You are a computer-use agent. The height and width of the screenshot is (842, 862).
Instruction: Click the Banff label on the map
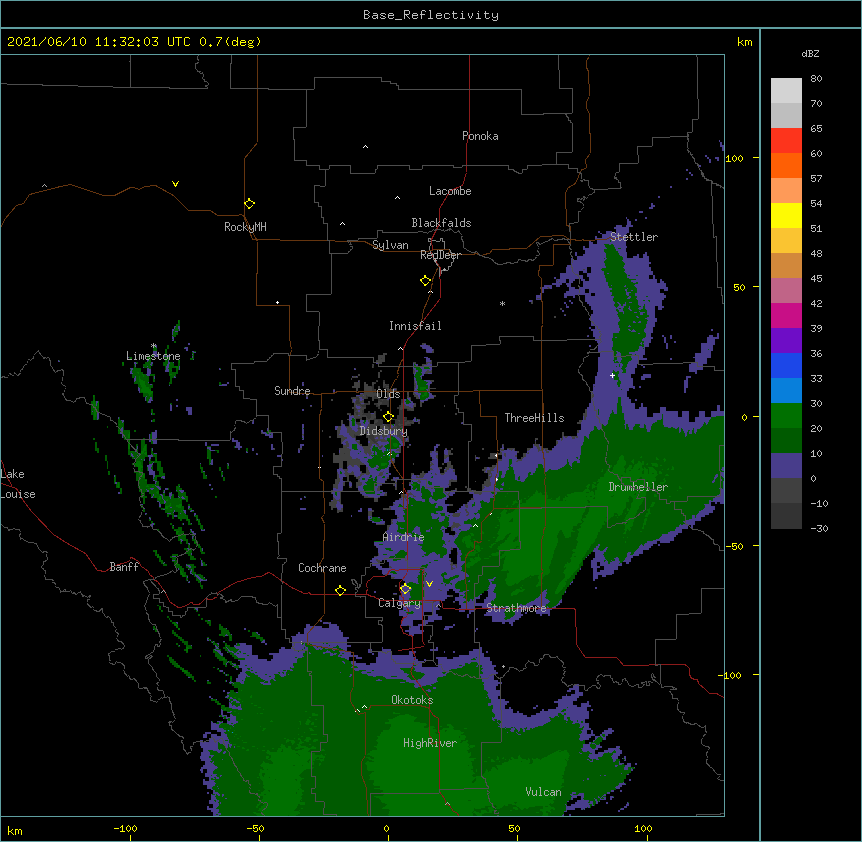124,567
